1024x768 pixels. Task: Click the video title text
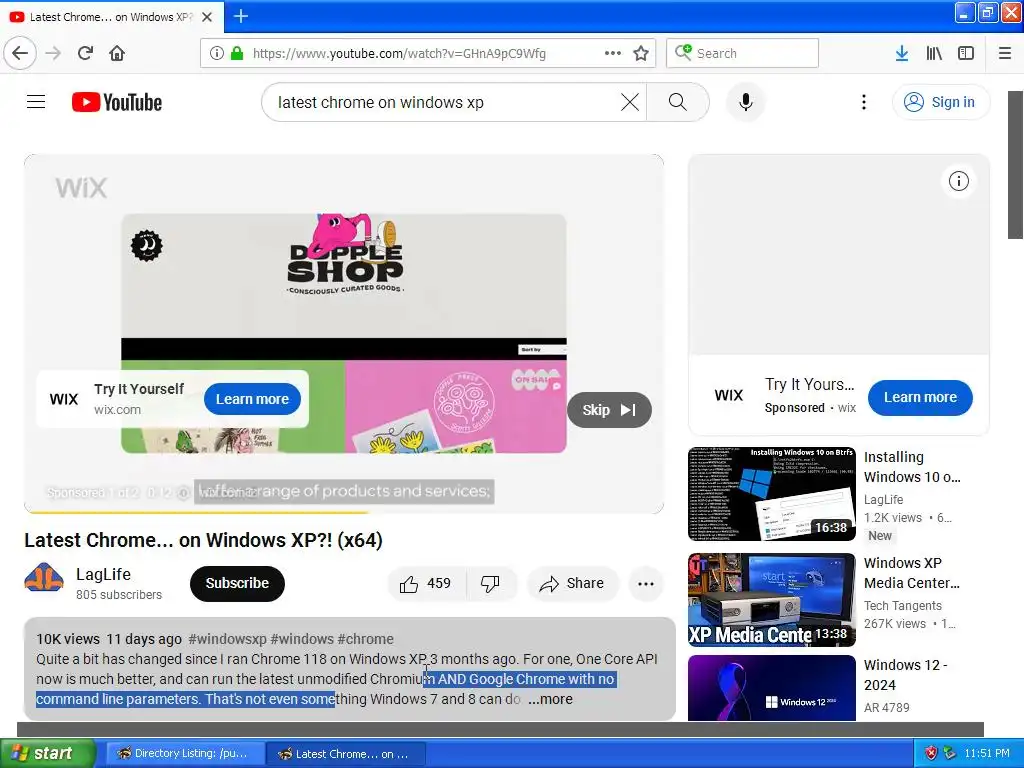point(203,540)
